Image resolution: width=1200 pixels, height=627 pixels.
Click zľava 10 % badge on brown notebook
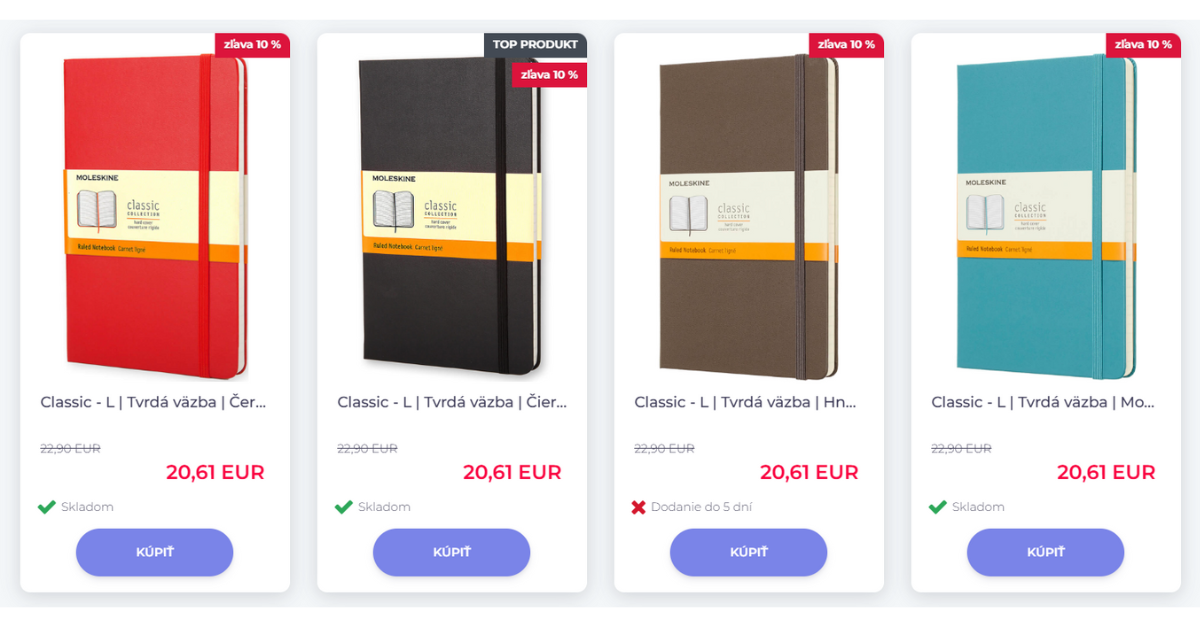846,45
